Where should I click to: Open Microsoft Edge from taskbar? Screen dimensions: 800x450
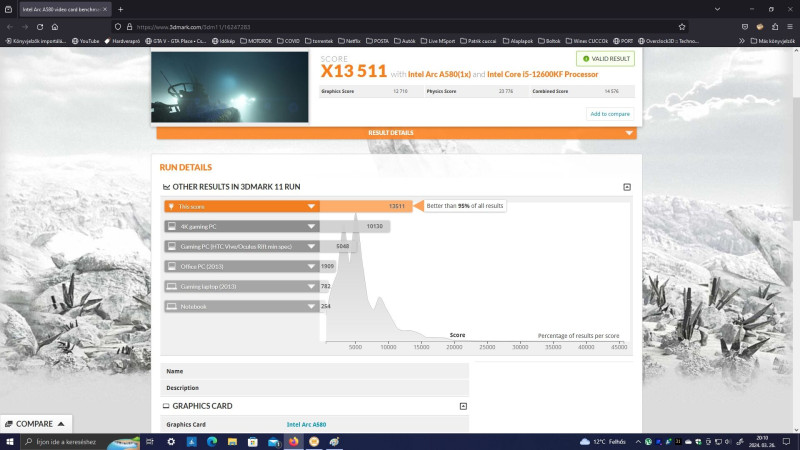pos(212,442)
